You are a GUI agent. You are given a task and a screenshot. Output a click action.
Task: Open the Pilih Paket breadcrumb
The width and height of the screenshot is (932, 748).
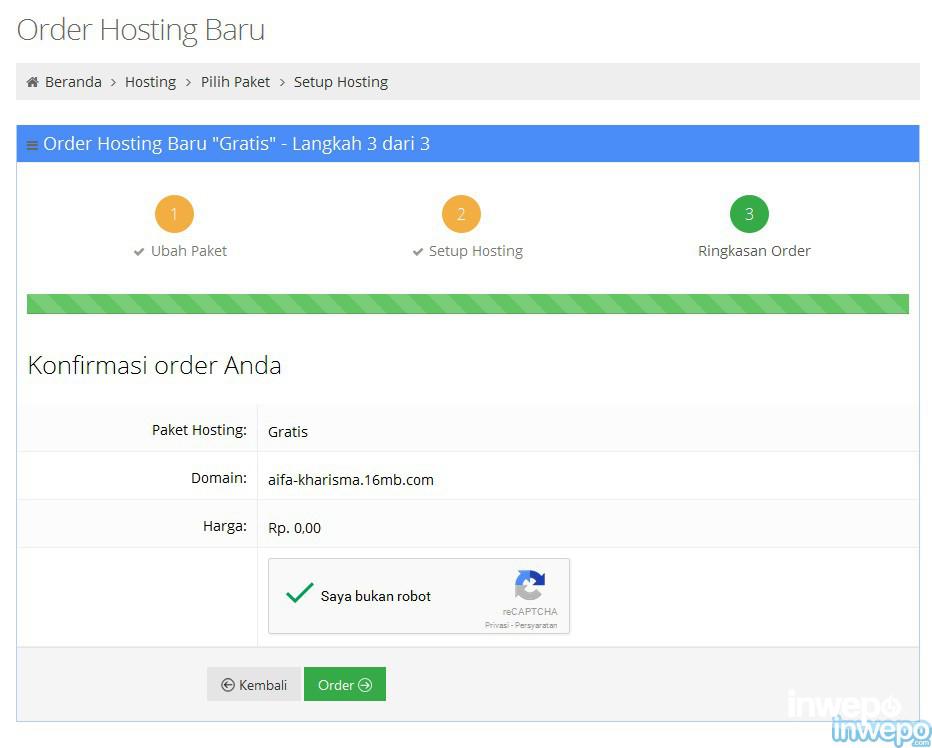(235, 82)
